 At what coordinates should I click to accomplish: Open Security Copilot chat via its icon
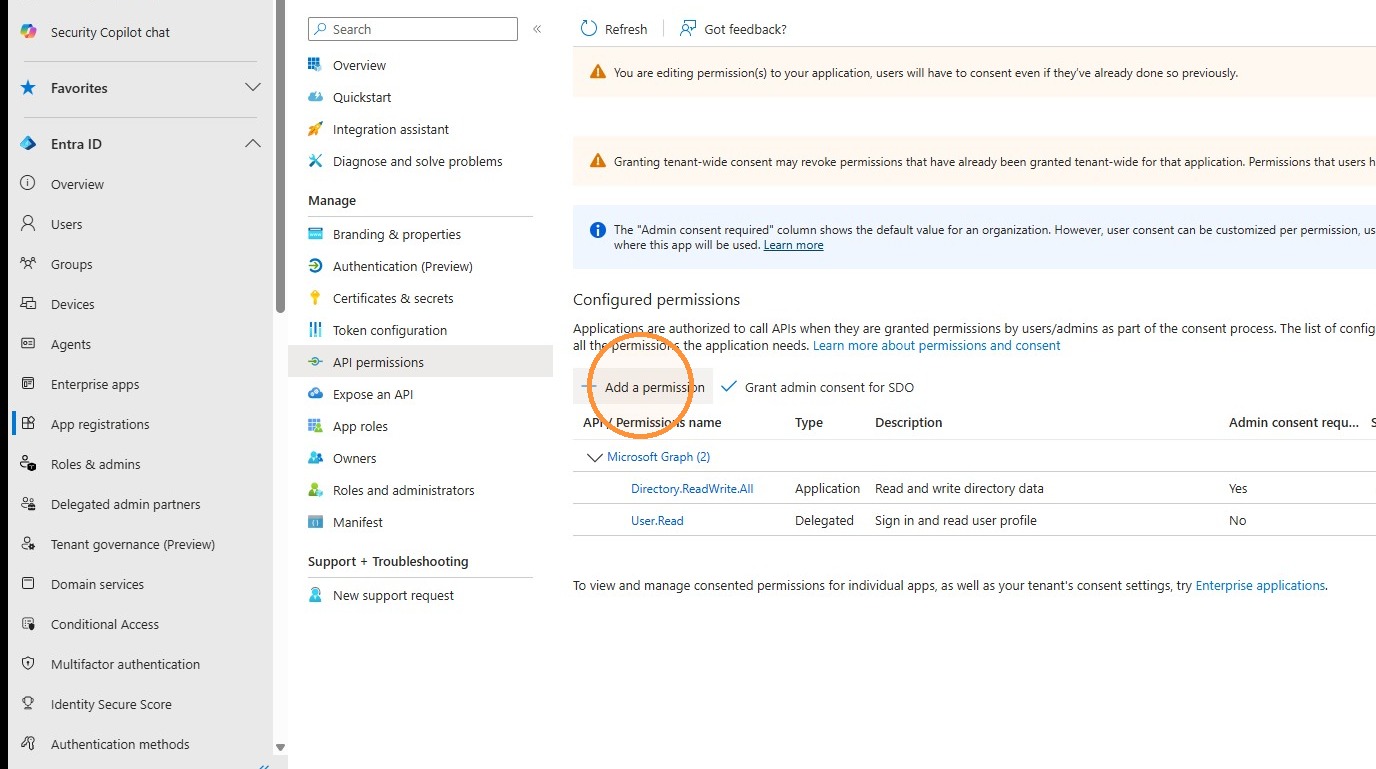tap(28, 32)
